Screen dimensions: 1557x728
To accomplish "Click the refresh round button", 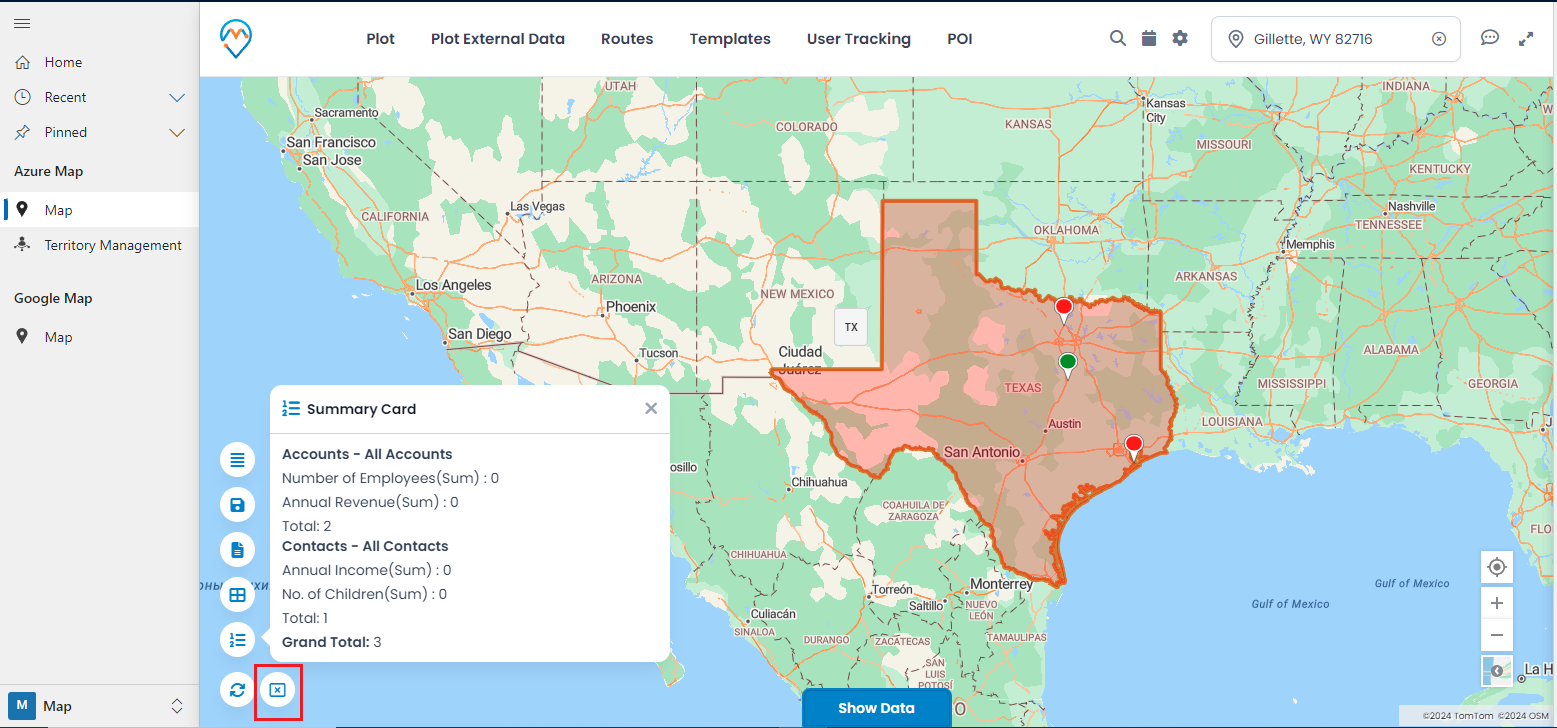I will (238, 690).
